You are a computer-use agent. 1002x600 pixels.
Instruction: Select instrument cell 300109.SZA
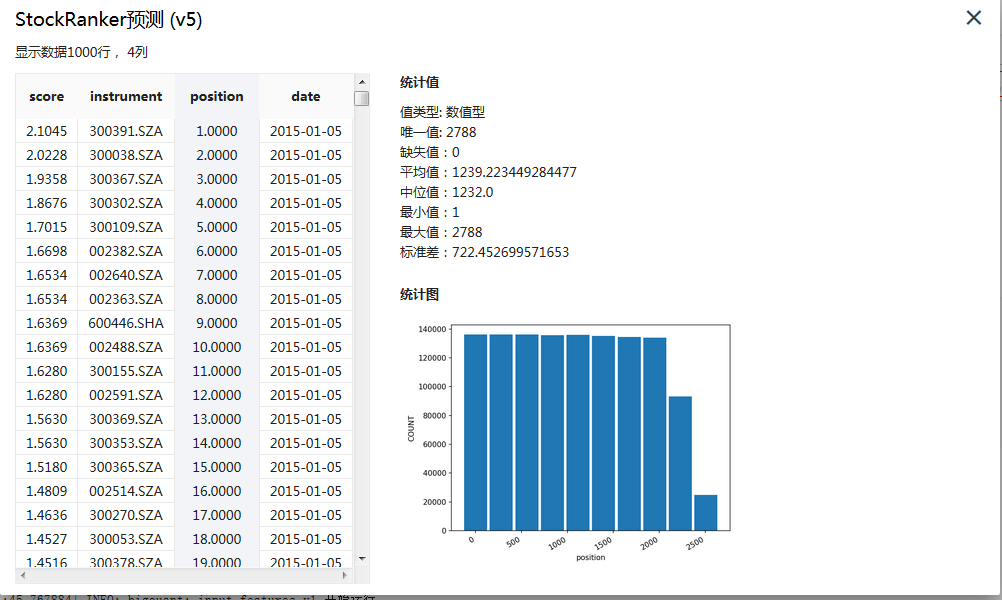126,227
